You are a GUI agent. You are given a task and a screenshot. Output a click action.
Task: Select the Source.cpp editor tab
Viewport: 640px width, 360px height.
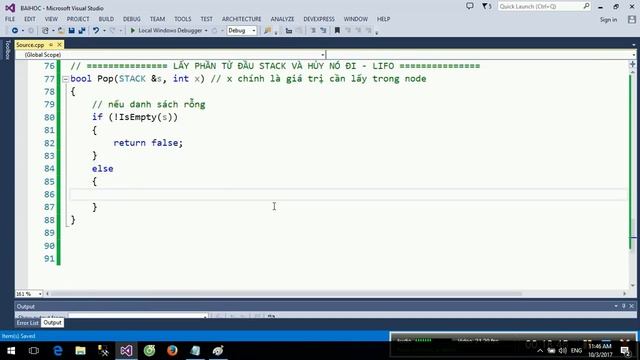coord(30,45)
